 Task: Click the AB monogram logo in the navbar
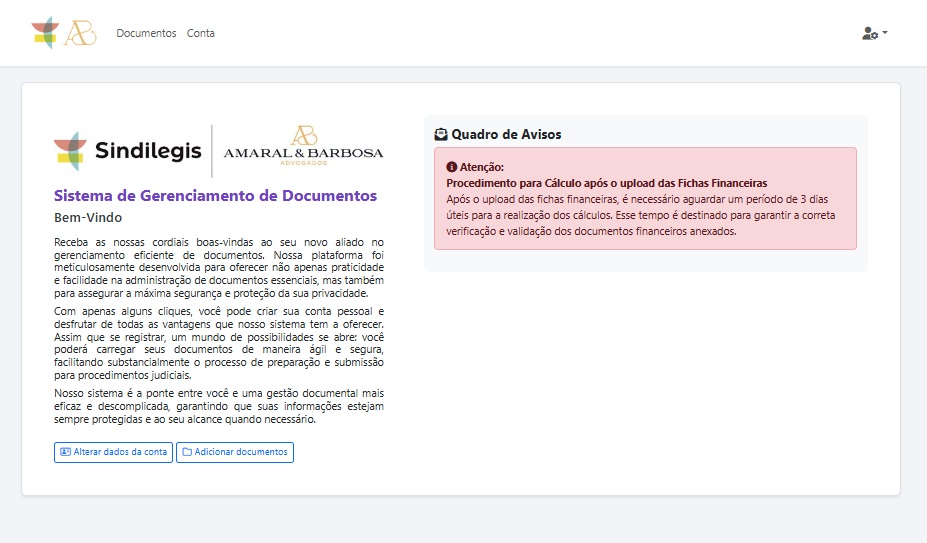80,33
